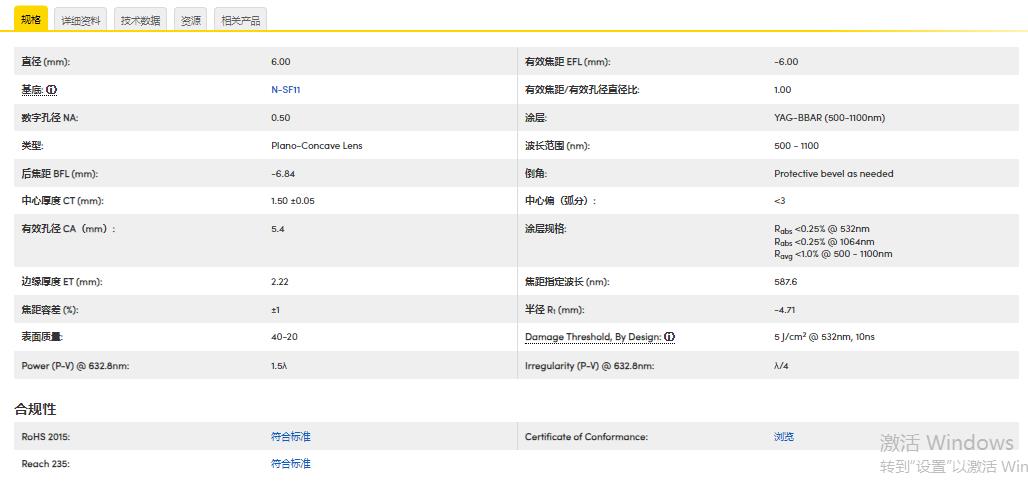
Task: Open 浏览 link for Certificate of Conformance
Action: pos(784,436)
